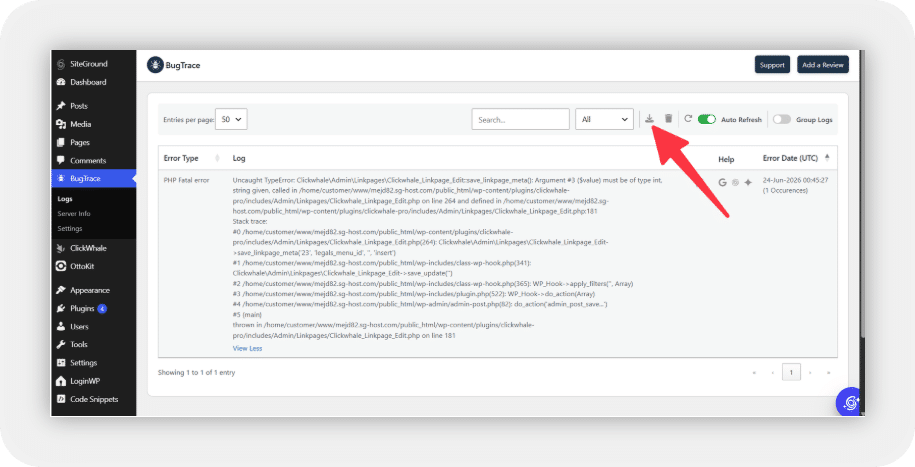Click the middle help icon beside Google icon
The image size is (915, 467).
[735, 182]
